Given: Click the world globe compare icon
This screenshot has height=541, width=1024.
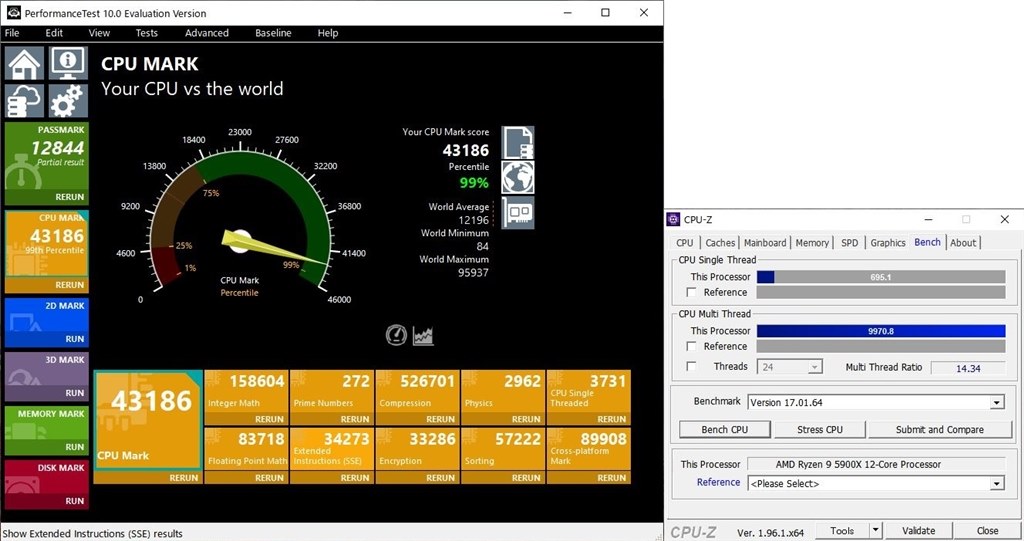Looking at the screenshot, I should [518, 177].
